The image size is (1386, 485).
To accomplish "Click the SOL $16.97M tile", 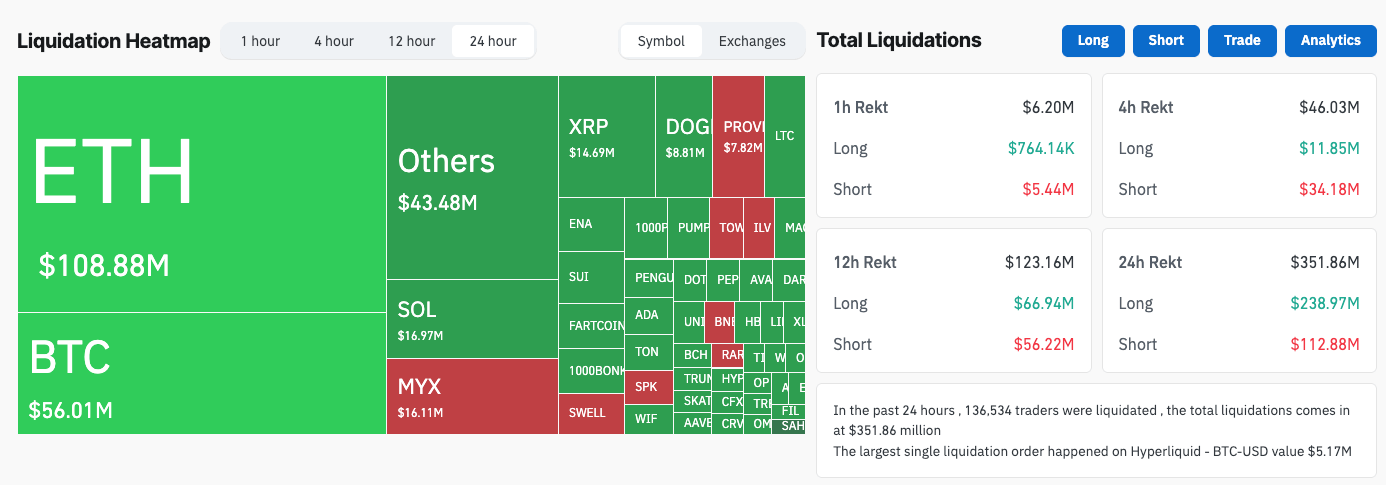I will pos(472,319).
